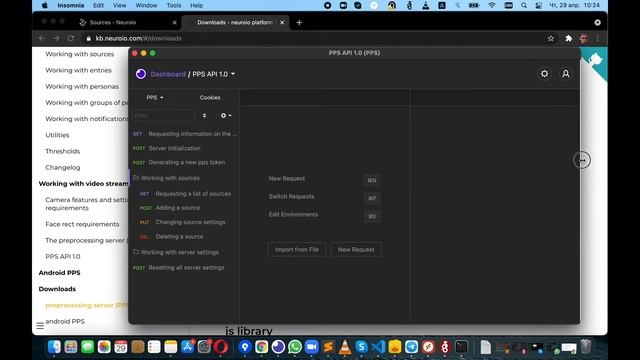Open Working with personas docs link

coord(82,87)
